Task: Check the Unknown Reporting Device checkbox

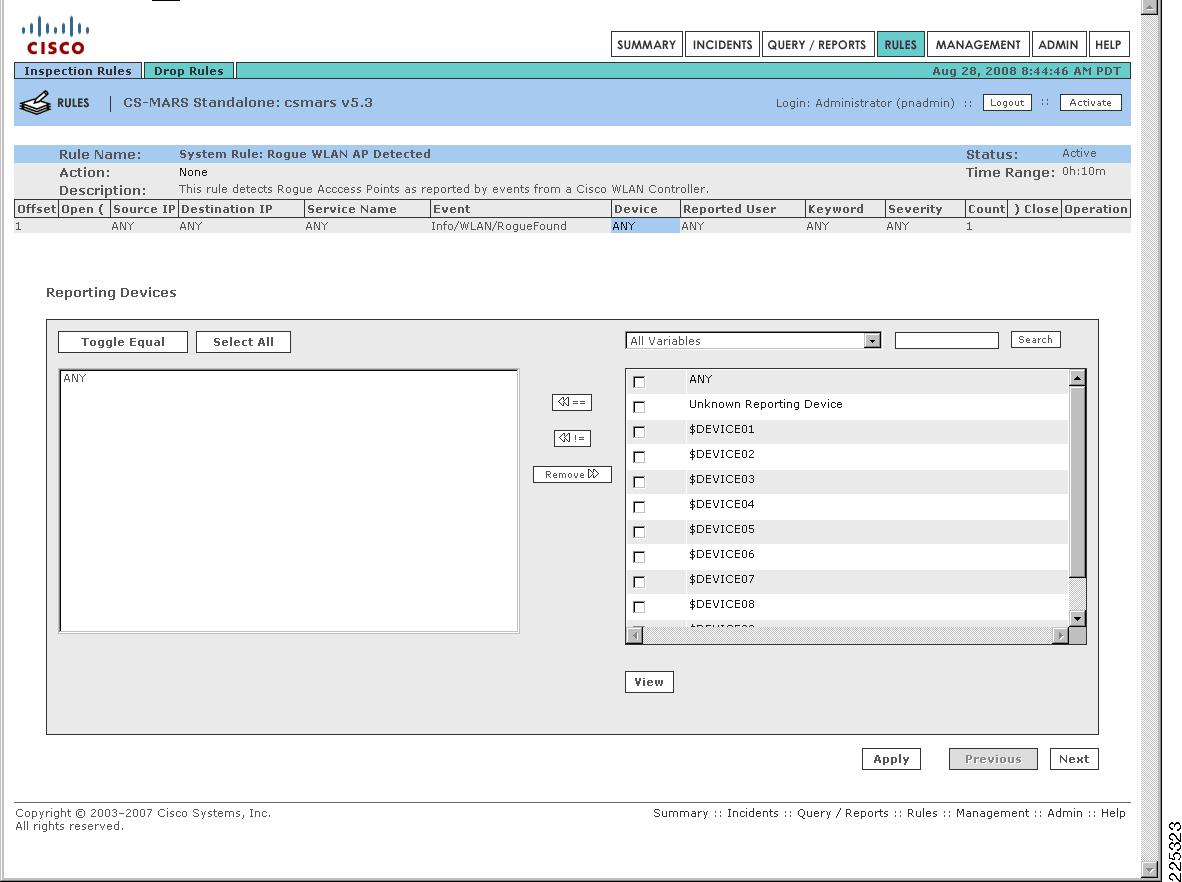Action: pos(639,407)
